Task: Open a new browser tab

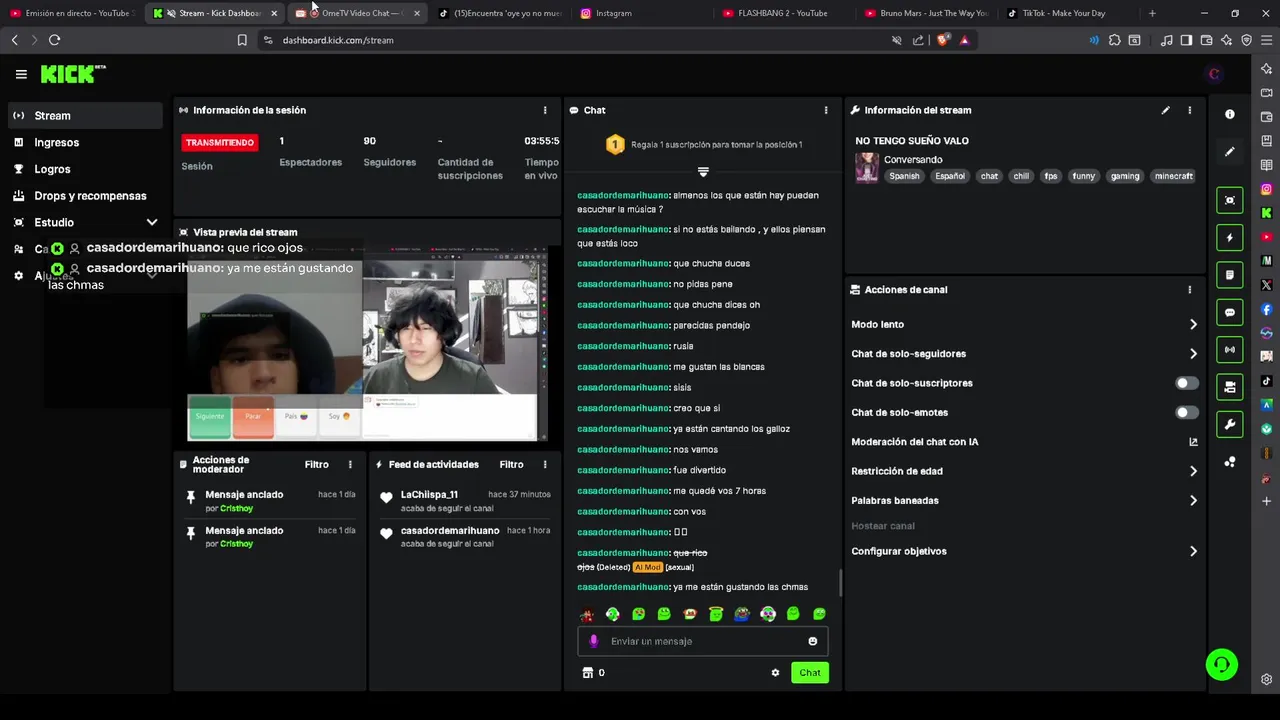Action: point(1152,13)
